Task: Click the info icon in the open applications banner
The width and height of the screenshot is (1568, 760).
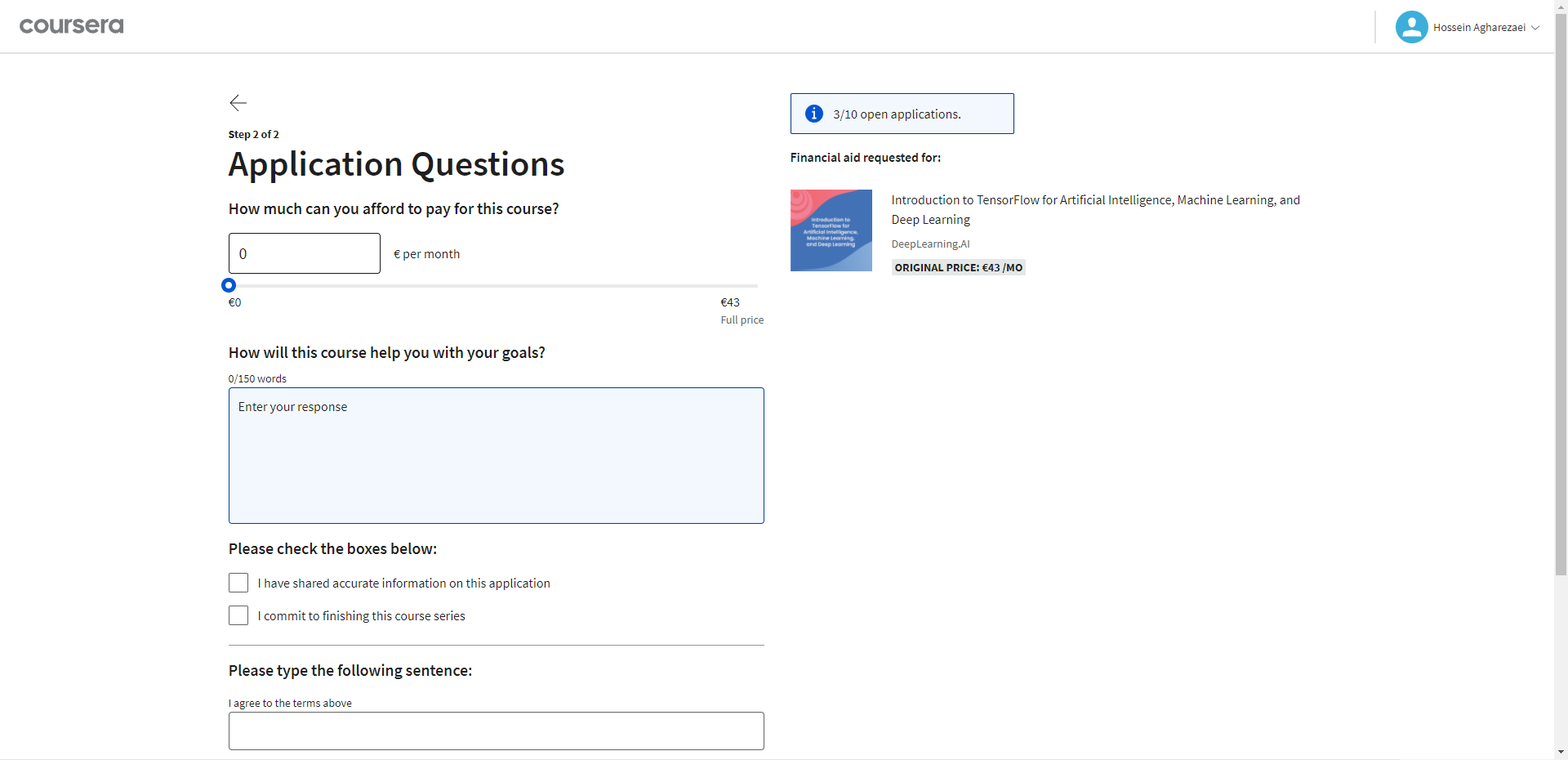Action: 814,114
